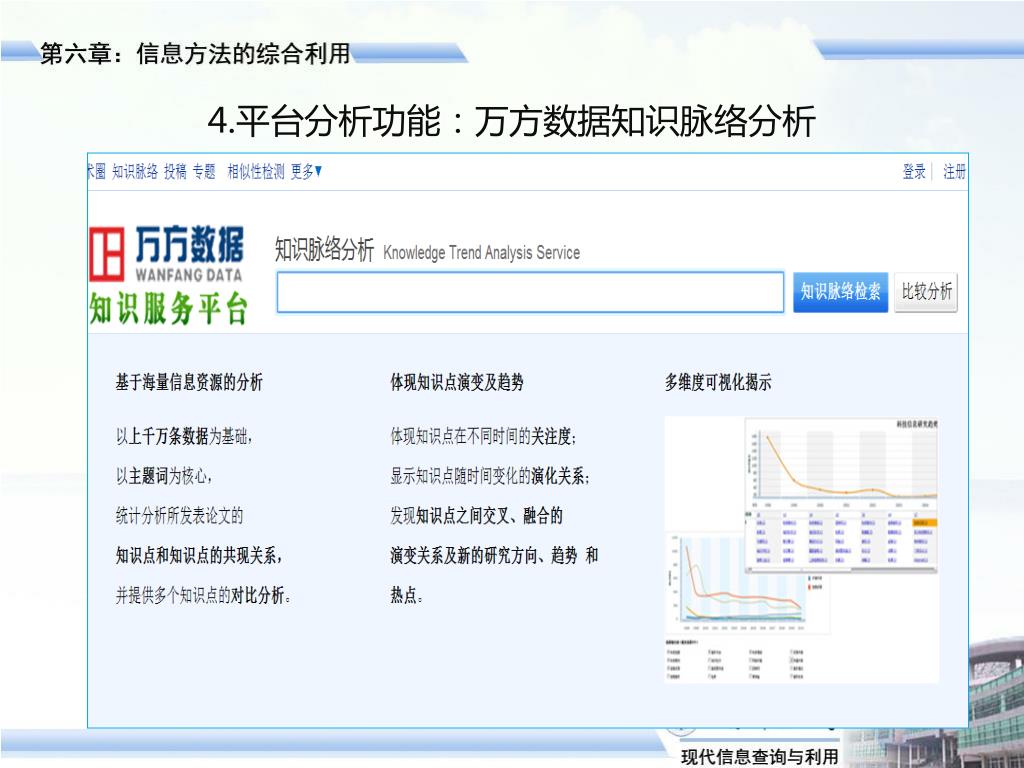Click the text 以上千万条数据为基础
Image resolution: width=1024 pixels, height=768 pixels.
183,436
